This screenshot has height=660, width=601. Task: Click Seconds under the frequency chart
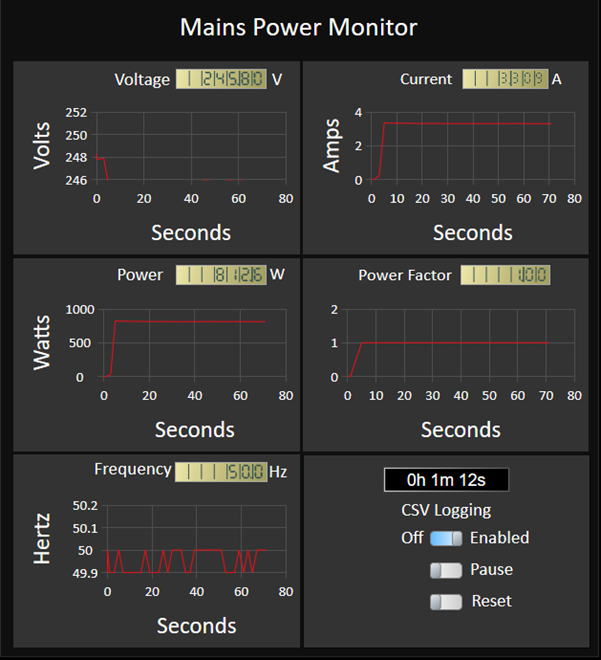pyautogui.click(x=197, y=626)
